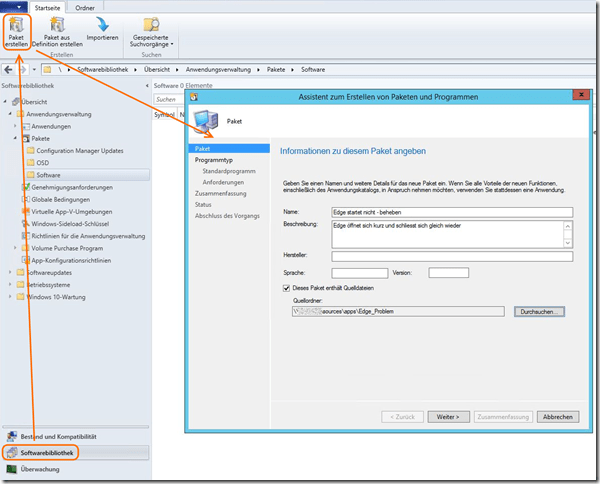Click the Durchsuchen button
600x484 pixels.
pos(541,311)
